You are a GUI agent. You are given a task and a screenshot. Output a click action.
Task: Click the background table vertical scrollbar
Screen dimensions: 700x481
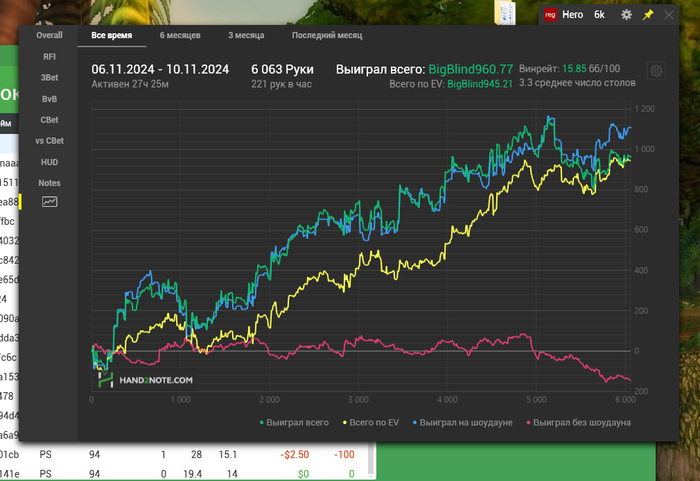[x=371, y=460]
